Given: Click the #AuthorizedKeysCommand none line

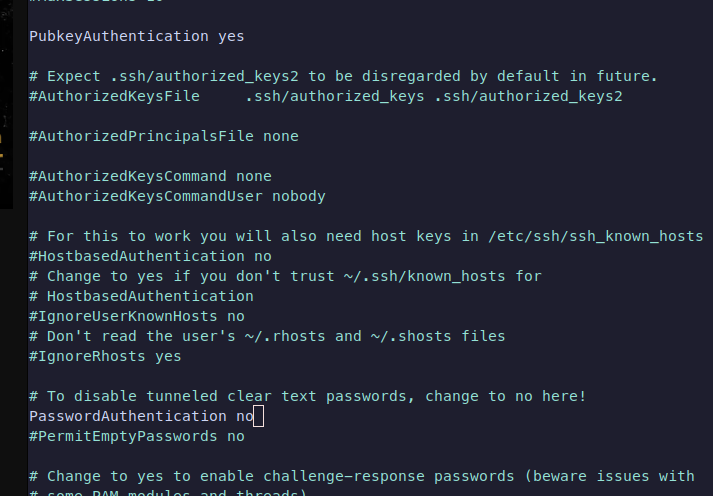Looking at the screenshot, I should pos(150,176).
